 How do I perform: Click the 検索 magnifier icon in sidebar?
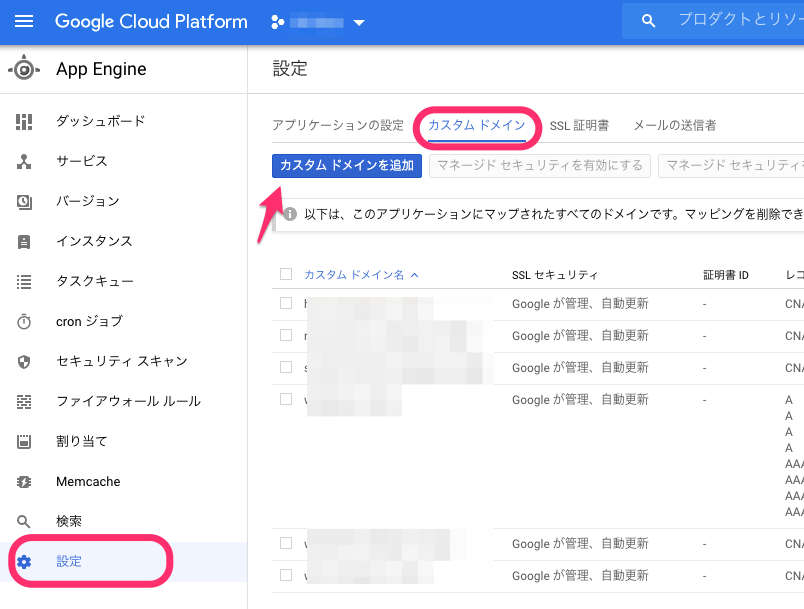tap(24, 521)
